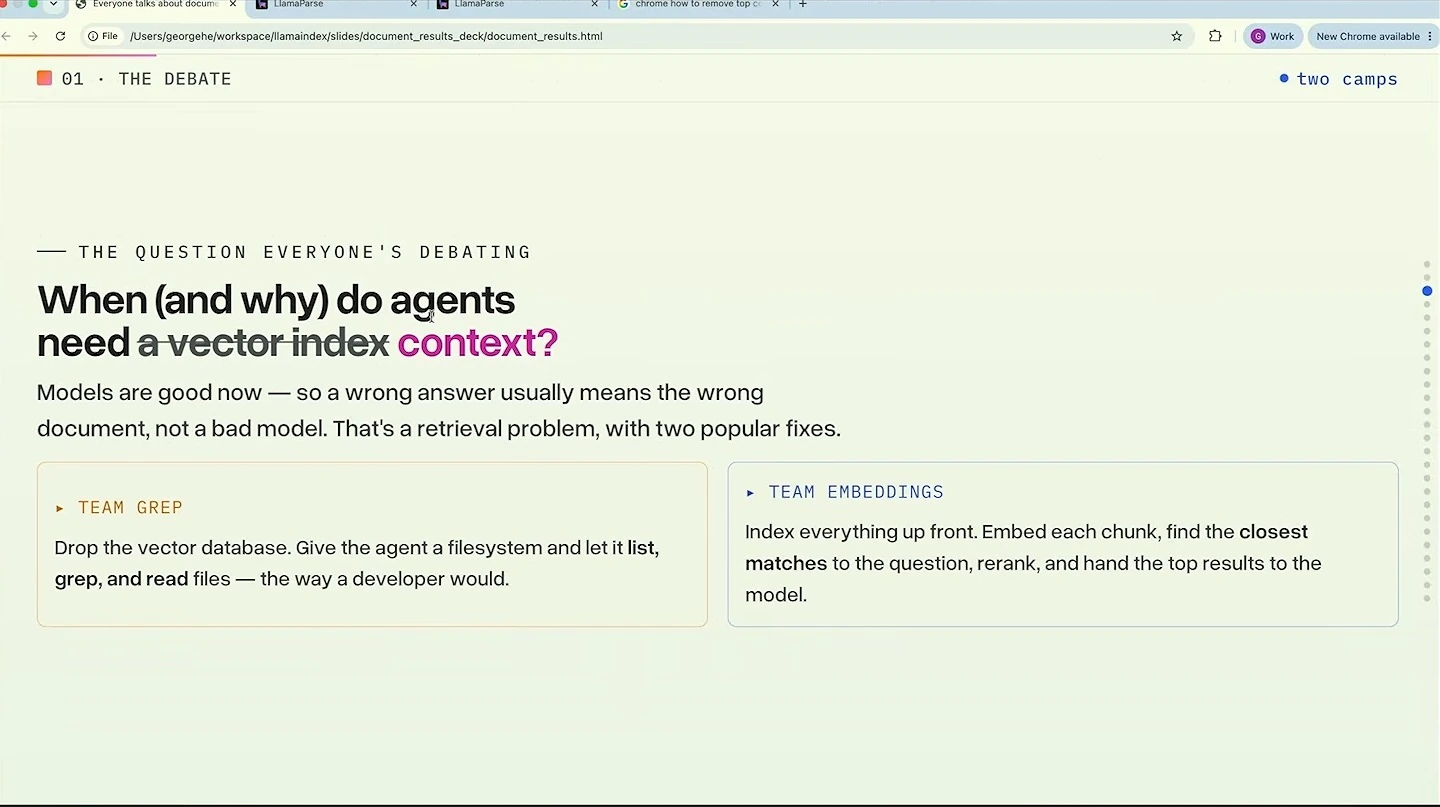
Task: Jump to the bottommost slide navigation dot
Action: (x=1427, y=599)
